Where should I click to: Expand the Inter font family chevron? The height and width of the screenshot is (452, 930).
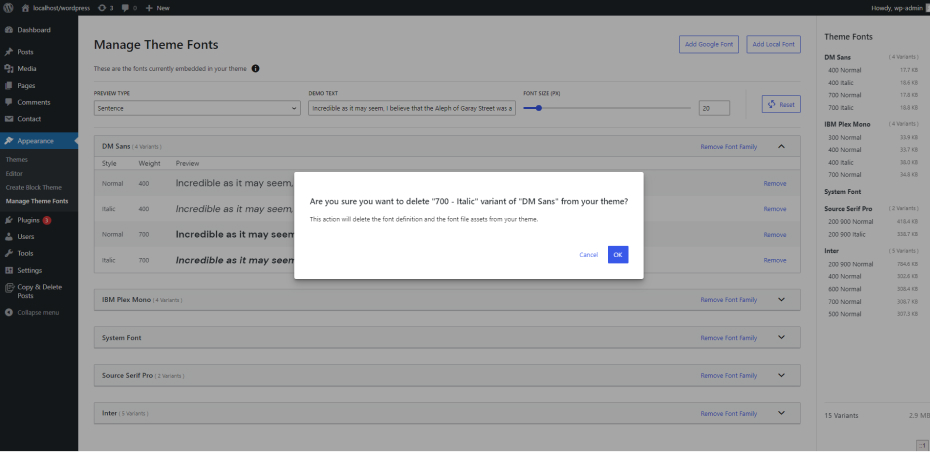point(781,413)
